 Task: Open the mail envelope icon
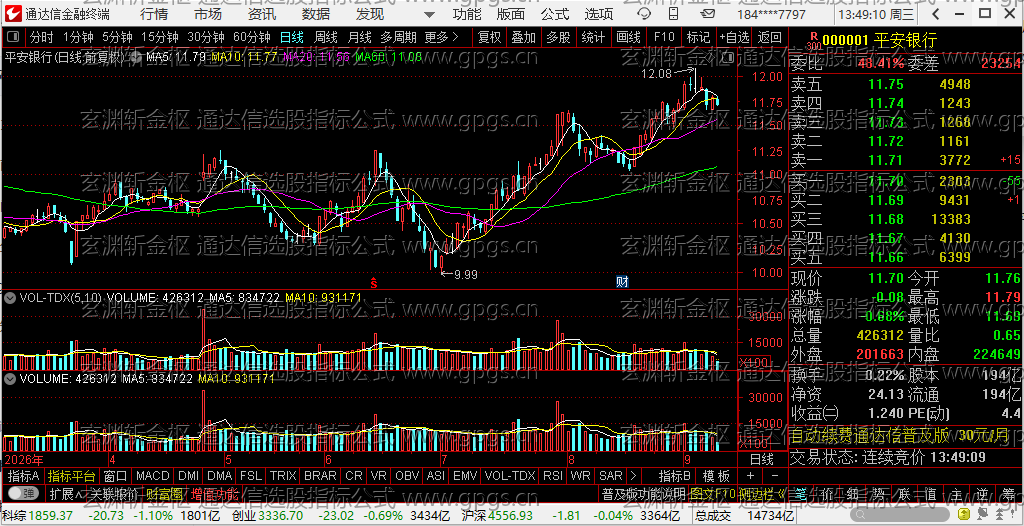pyautogui.click(x=707, y=14)
